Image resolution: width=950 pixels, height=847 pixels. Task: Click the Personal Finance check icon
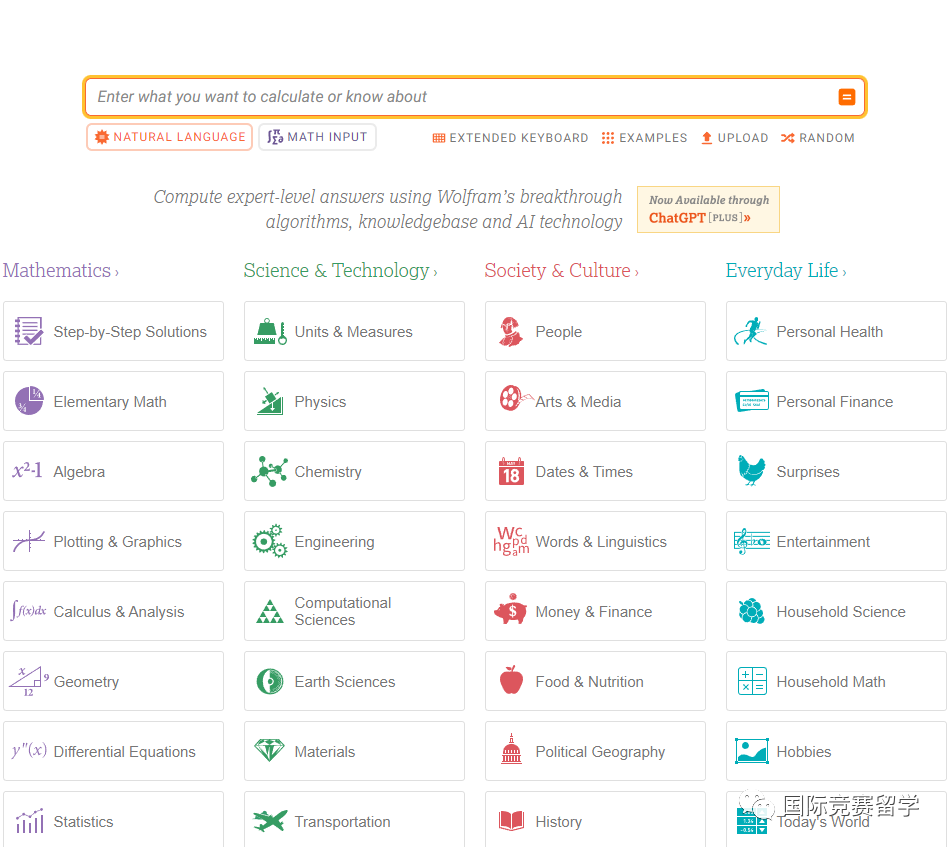tap(751, 401)
